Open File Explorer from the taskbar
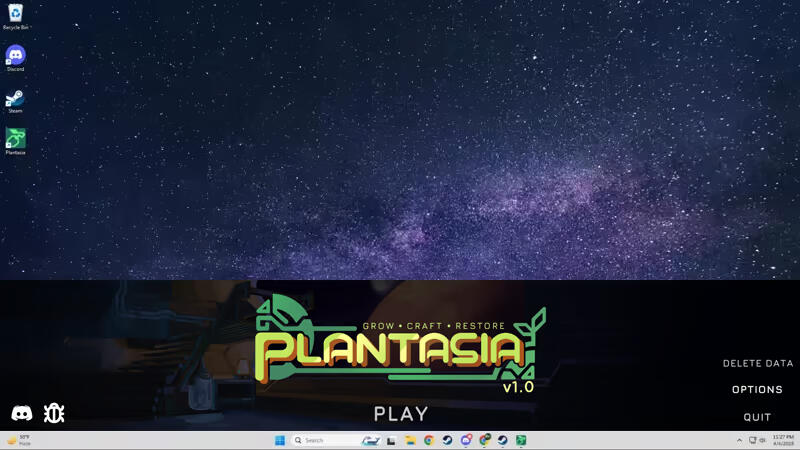 410,440
